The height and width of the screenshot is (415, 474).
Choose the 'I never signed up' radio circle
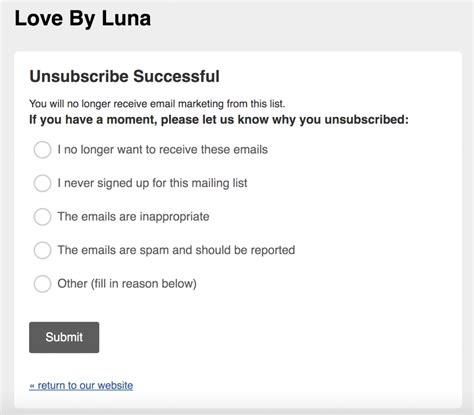[42, 183]
